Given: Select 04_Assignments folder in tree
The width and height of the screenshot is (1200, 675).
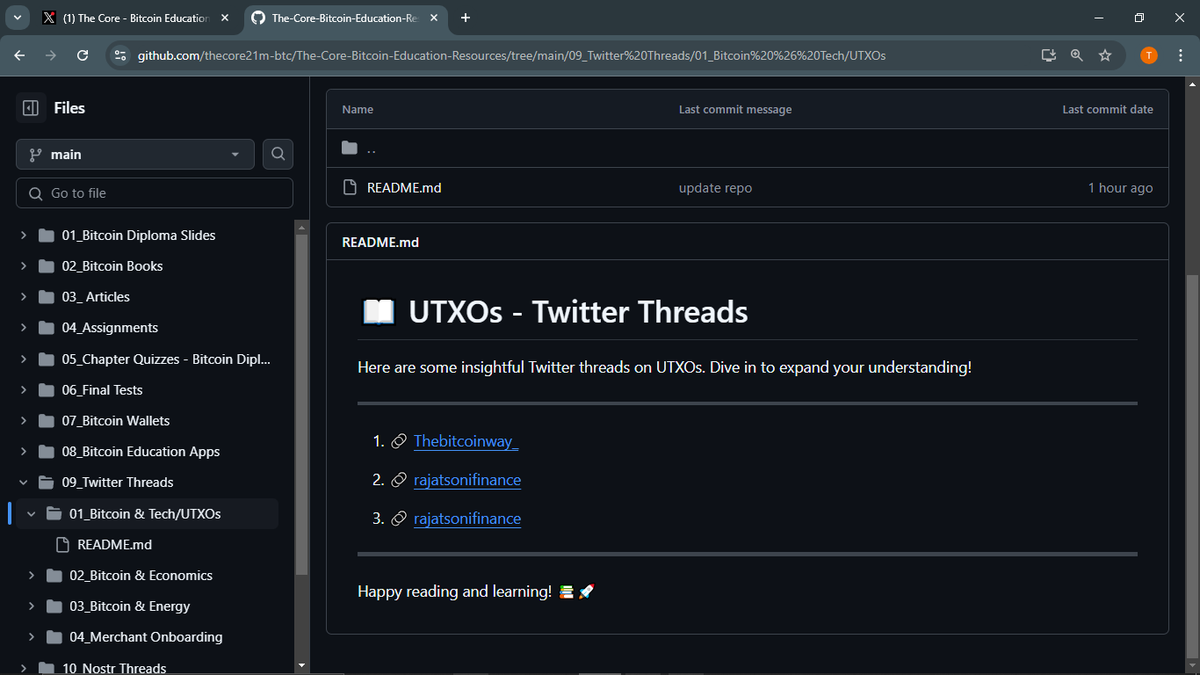Looking at the screenshot, I should pos(109,328).
